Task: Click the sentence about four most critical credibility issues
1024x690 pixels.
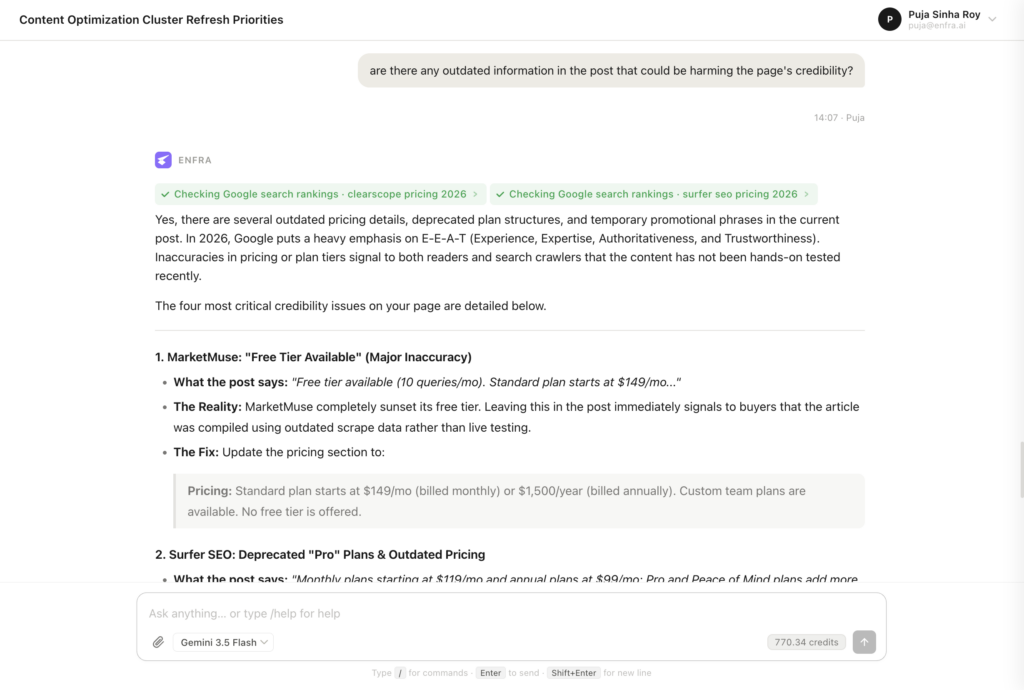Action: (x=350, y=306)
